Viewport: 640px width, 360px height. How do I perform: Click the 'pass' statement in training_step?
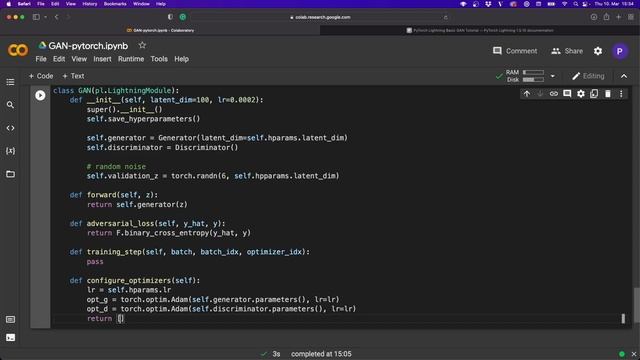(95, 262)
